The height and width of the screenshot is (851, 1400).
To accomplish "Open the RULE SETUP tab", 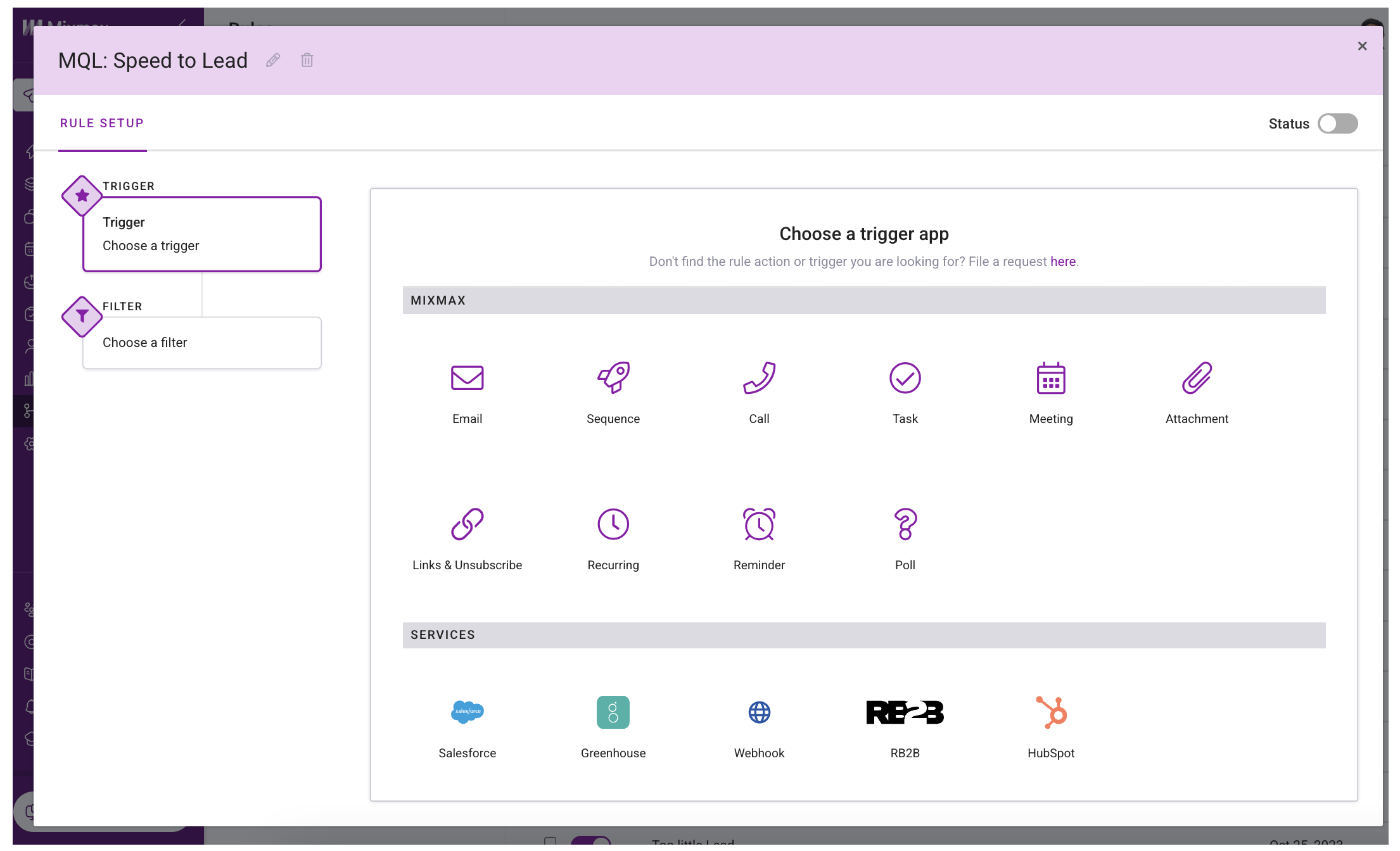I will pos(102,123).
